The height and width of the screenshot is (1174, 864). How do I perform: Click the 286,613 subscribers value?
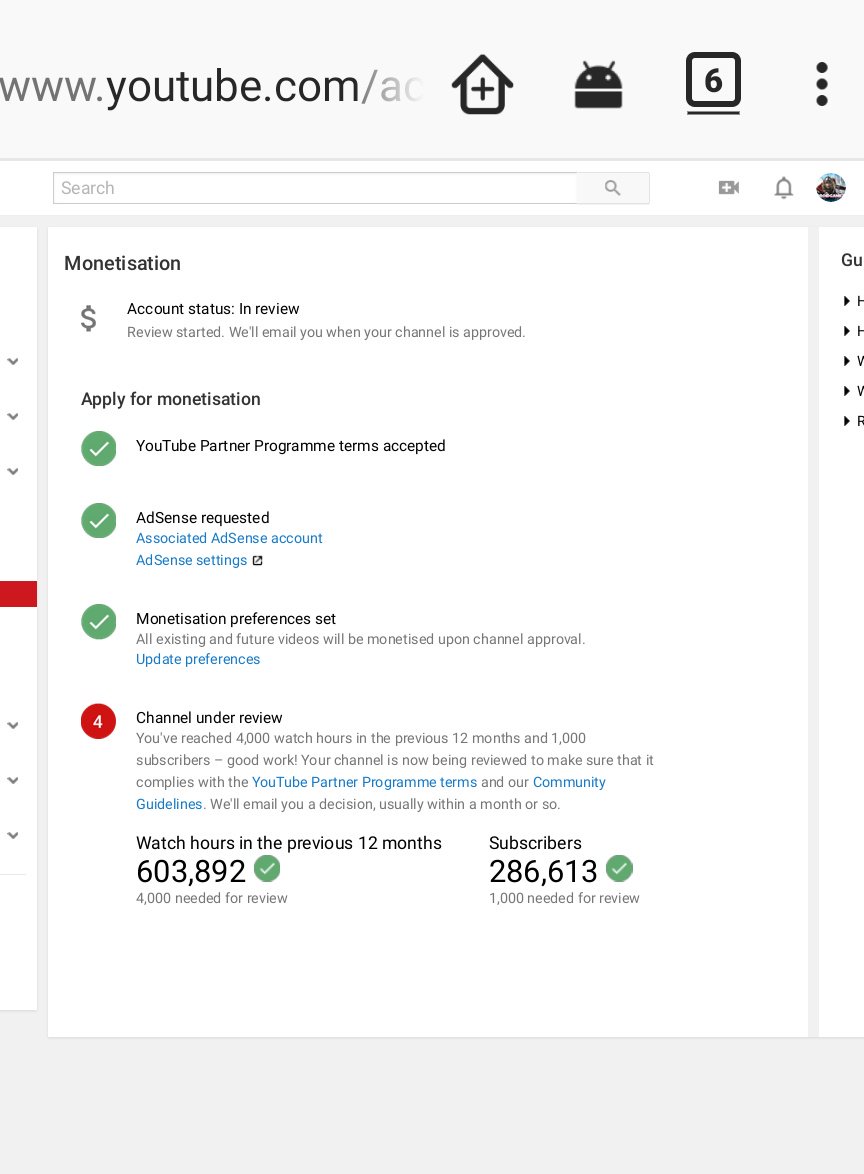point(544,871)
